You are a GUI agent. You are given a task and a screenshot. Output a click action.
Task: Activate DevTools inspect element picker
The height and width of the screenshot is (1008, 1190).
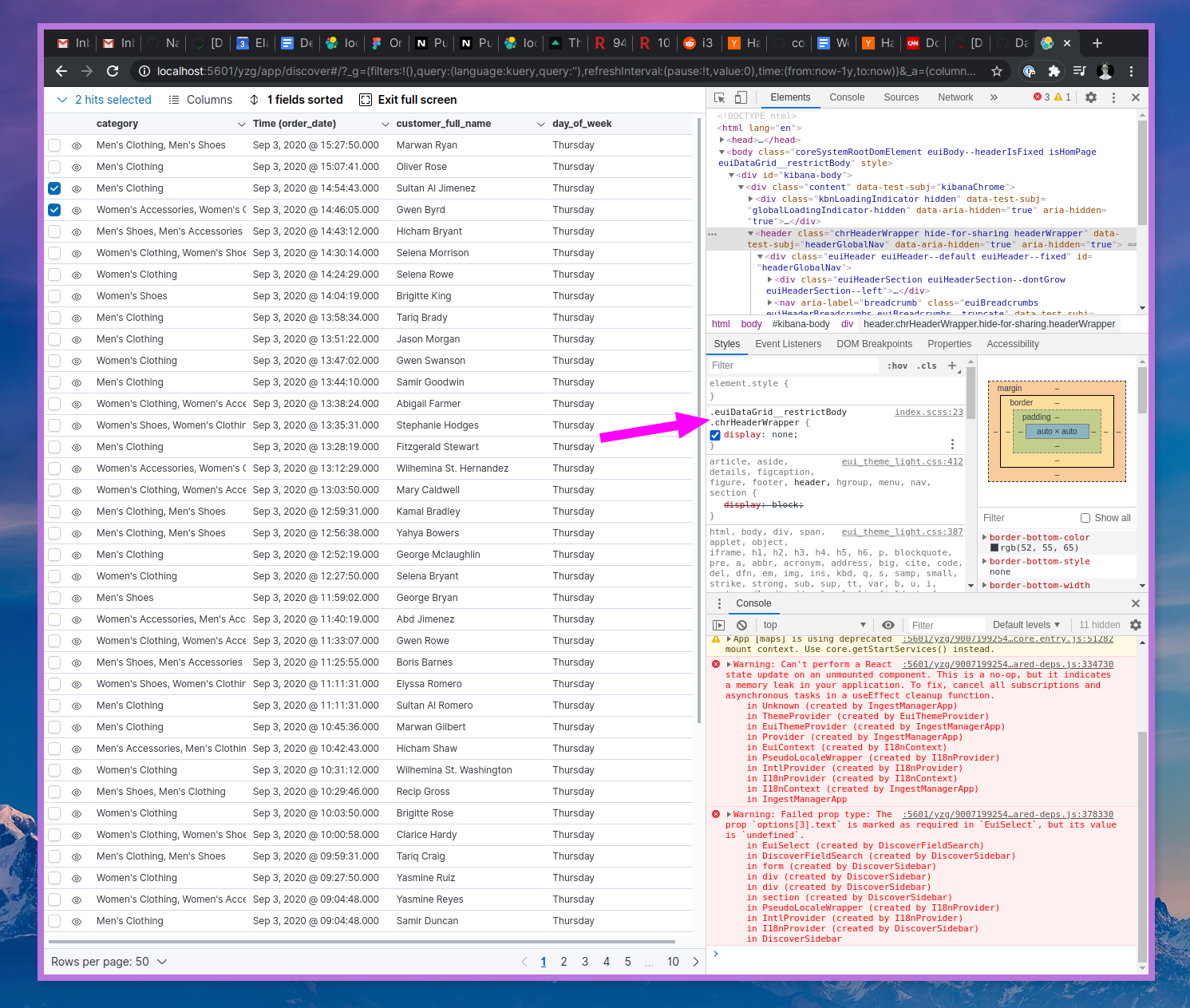[x=719, y=97]
